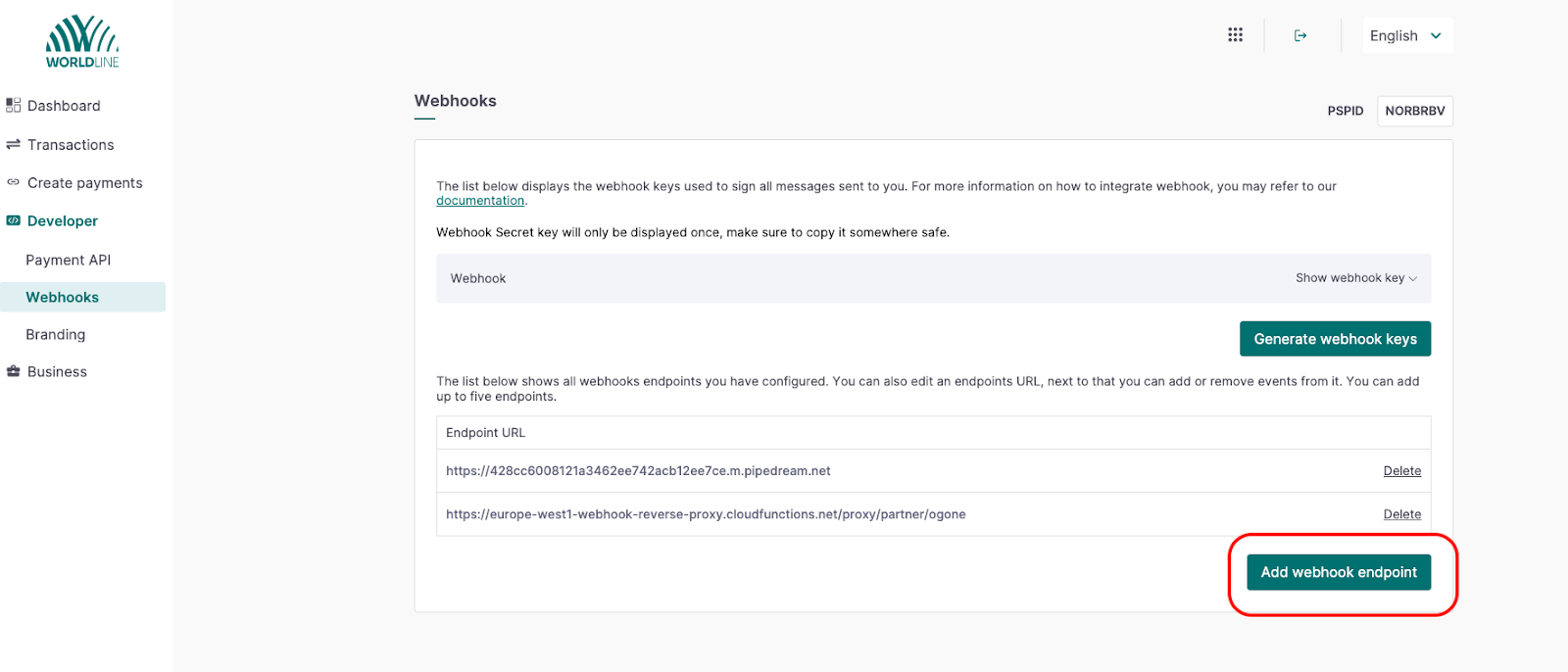Delete the pipedream.net endpoint

pos(1401,471)
